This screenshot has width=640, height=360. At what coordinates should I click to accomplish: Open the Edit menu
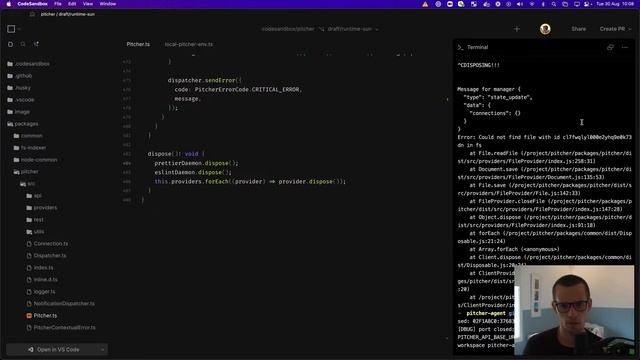[x=72, y=4]
